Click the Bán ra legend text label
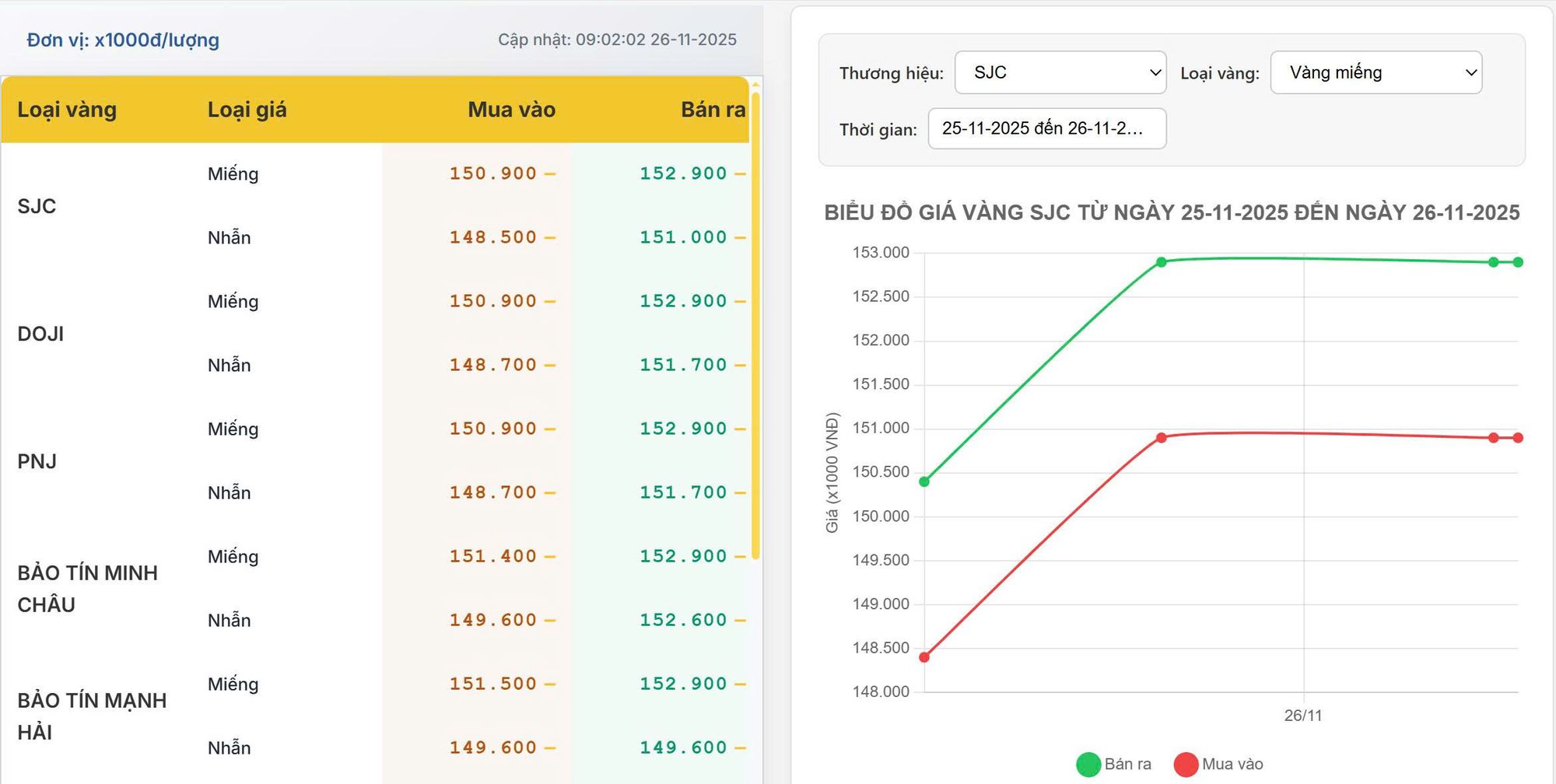This screenshot has width=1556, height=784. point(1127,765)
